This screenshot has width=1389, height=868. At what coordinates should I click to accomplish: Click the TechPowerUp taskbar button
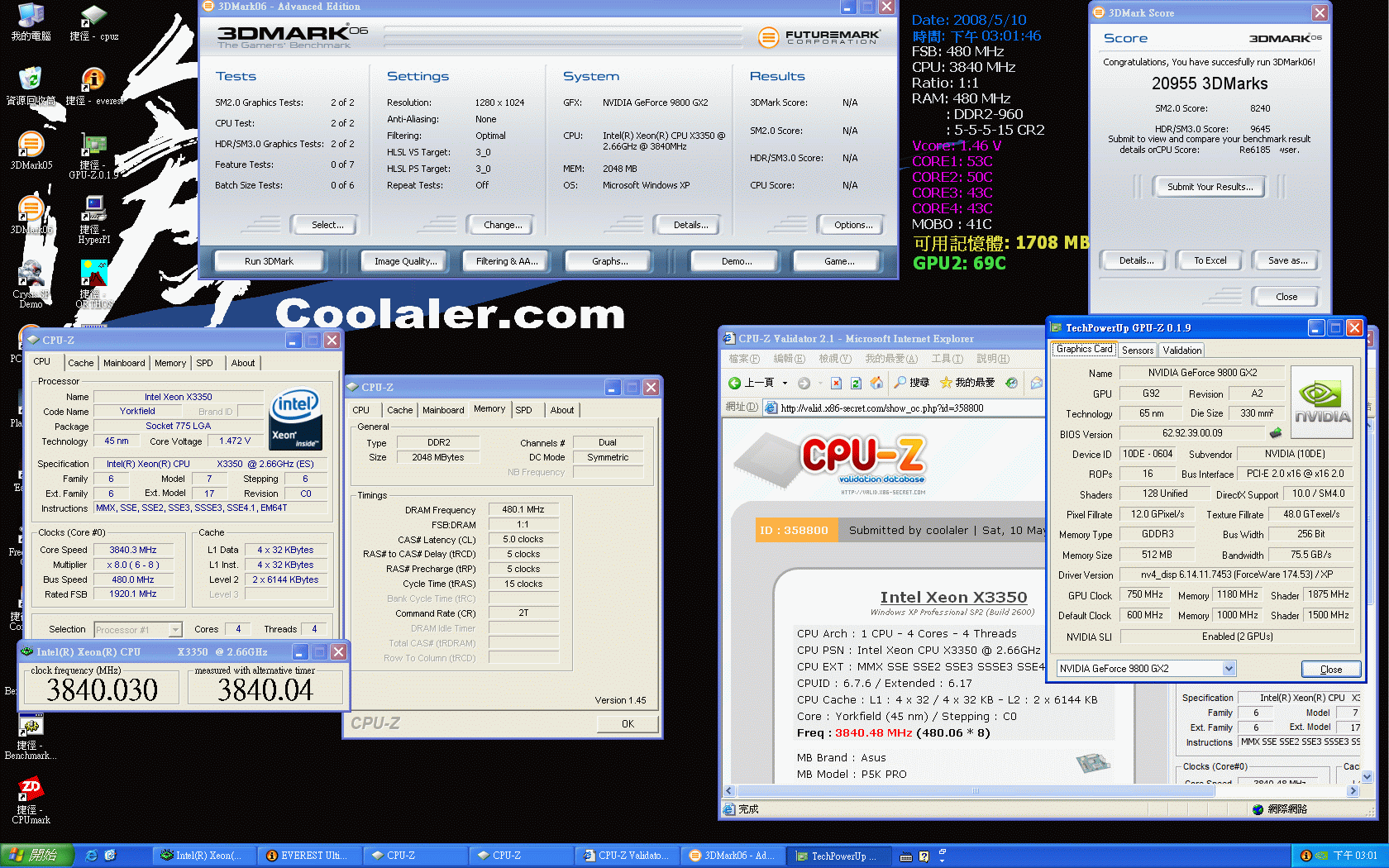point(838,856)
